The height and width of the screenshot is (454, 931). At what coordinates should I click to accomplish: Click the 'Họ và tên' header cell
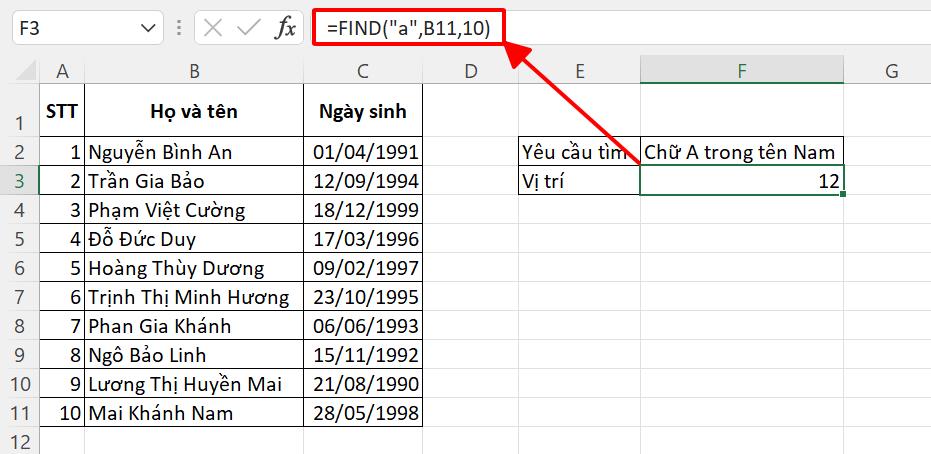pos(194,110)
